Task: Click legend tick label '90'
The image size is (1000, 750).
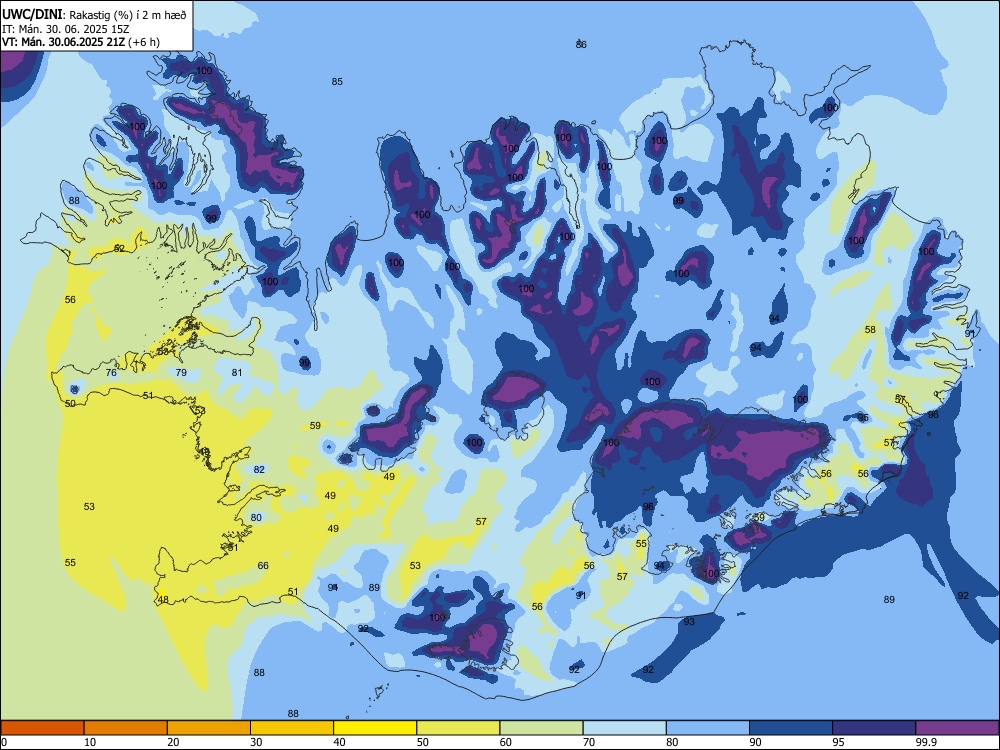Action: coord(756,742)
